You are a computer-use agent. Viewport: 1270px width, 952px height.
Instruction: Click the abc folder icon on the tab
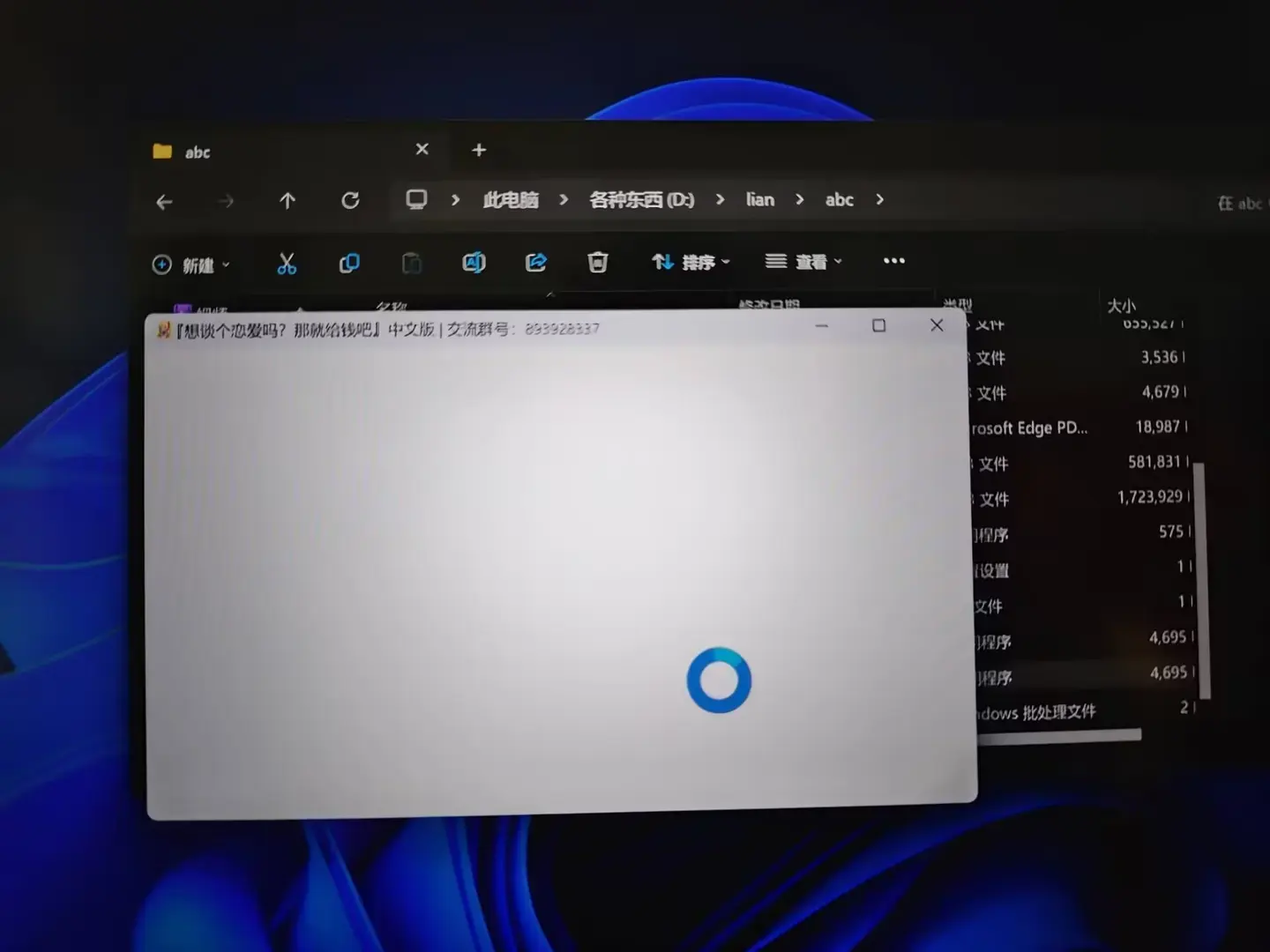click(x=162, y=152)
